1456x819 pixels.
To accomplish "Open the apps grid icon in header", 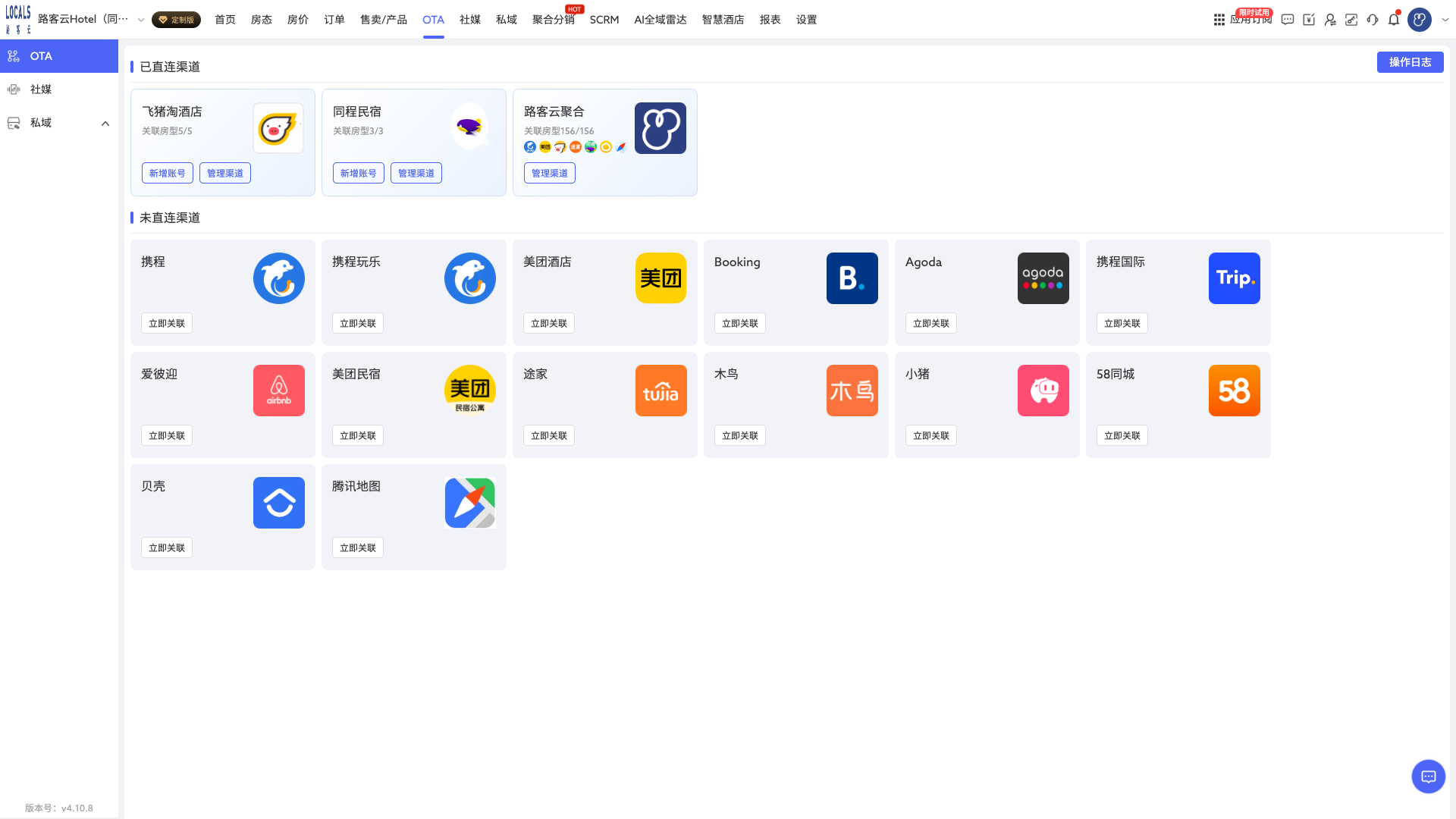I will pos(1219,20).
